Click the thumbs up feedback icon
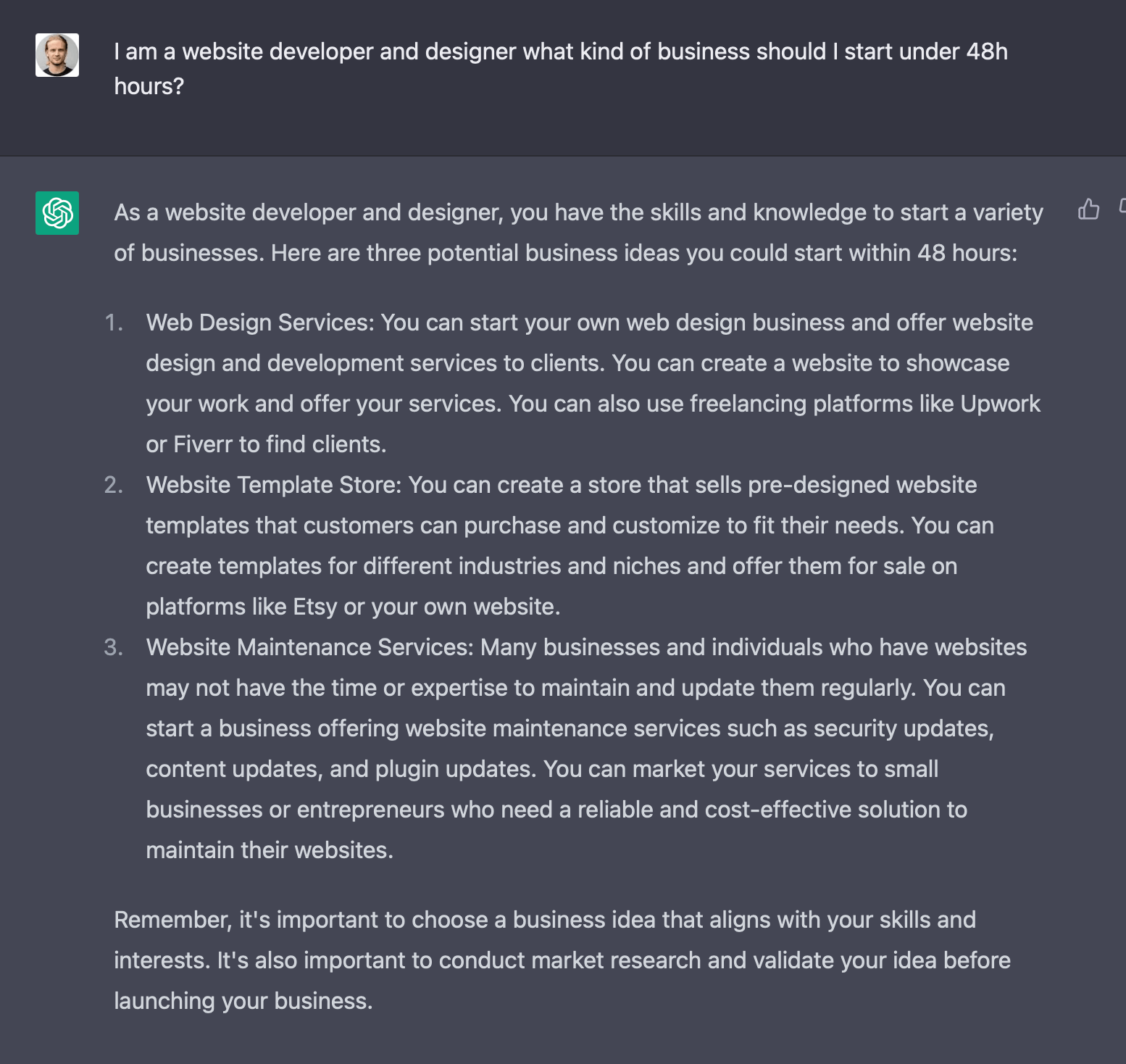Viewport: 1126px width, 1064px height. click(x=1088, y=209)
